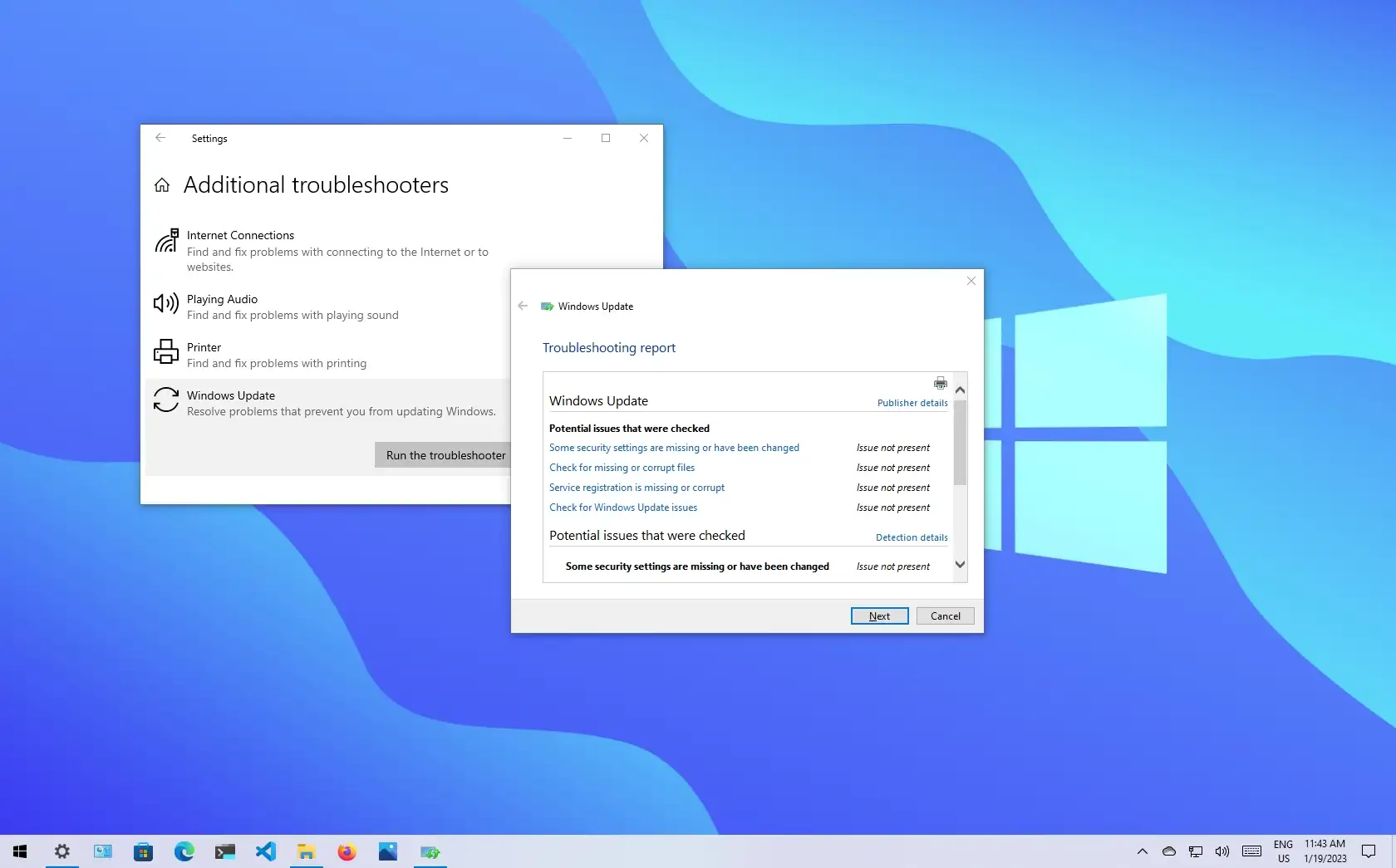Click the print icon in troubleshooting report
Viewport: 1396px width, 868px height.
940,383
